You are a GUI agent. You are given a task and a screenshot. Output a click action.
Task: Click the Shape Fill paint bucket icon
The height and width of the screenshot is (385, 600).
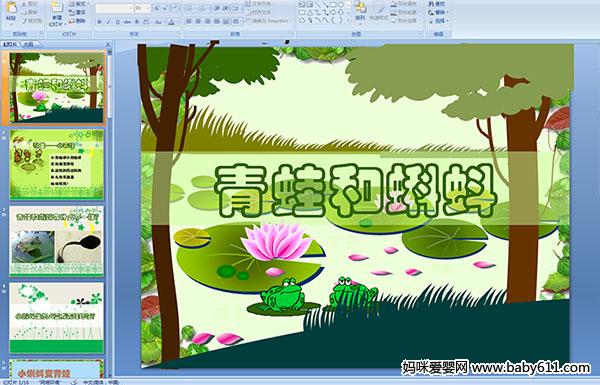point(394,4)
